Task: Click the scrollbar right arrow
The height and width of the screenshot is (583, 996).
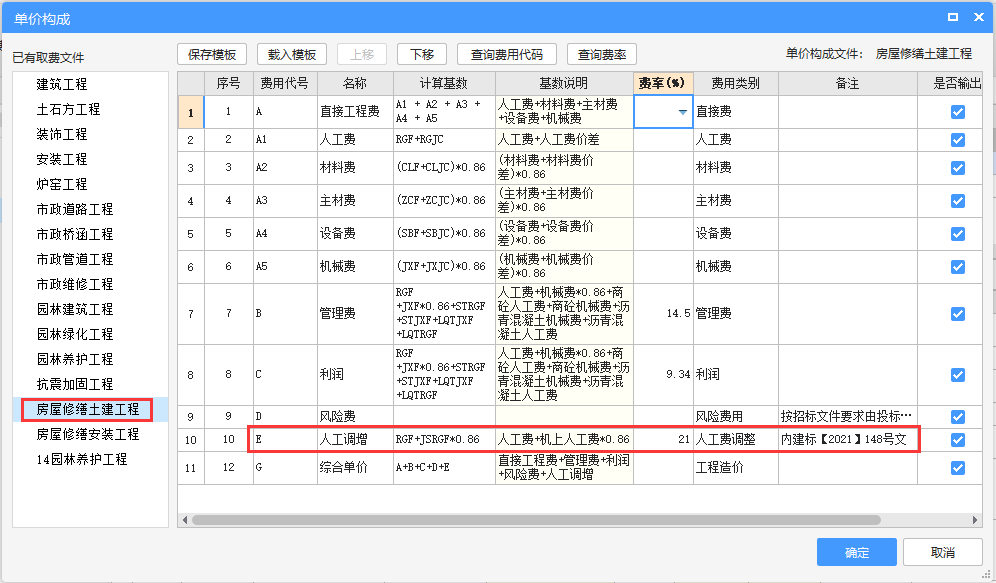Action: coord(975,520)
